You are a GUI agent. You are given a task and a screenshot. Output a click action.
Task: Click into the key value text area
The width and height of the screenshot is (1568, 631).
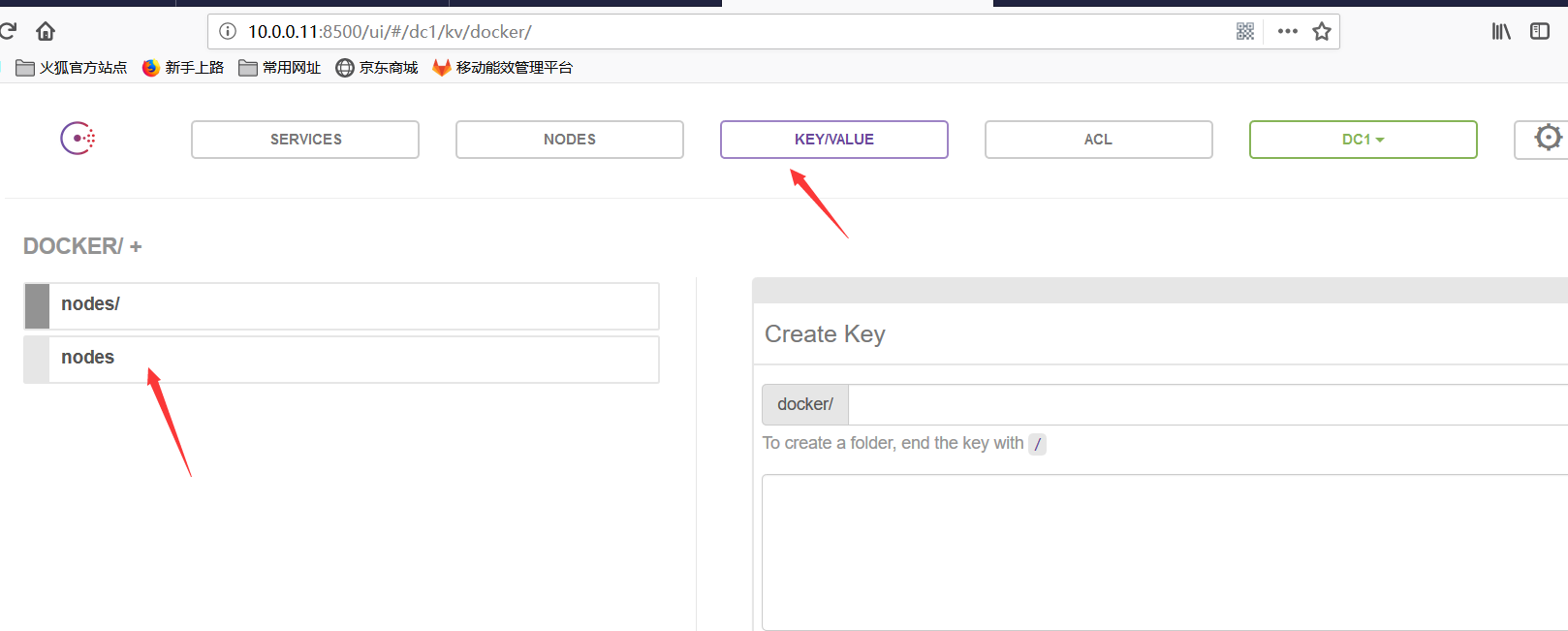coord(1165,552)
